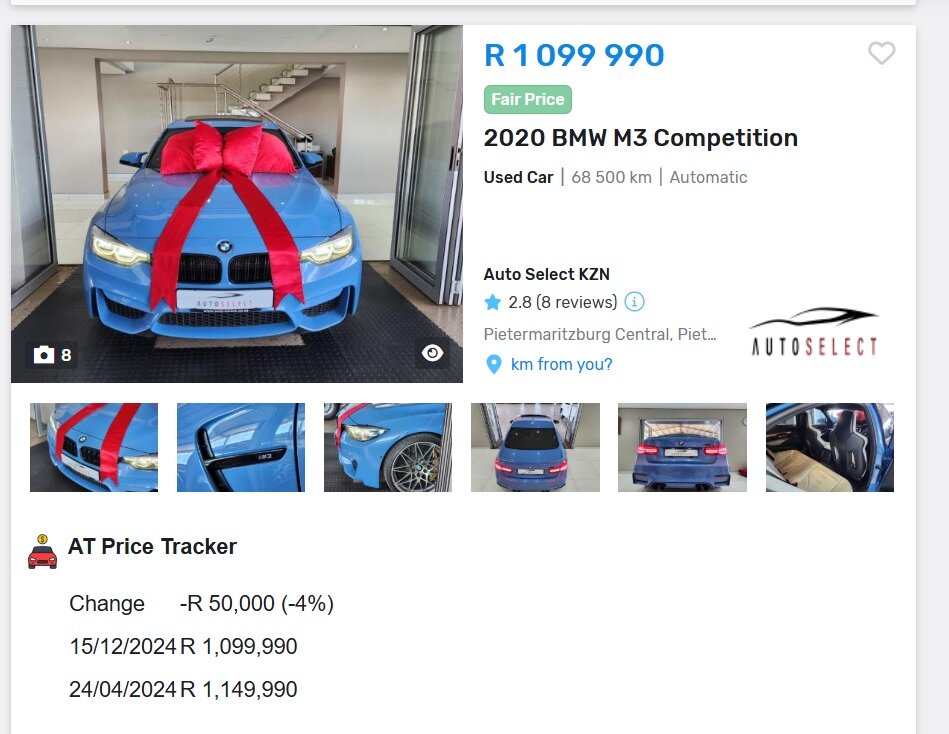
Task: Click the AT Price Tracker car icon
Action: [42, 551]
